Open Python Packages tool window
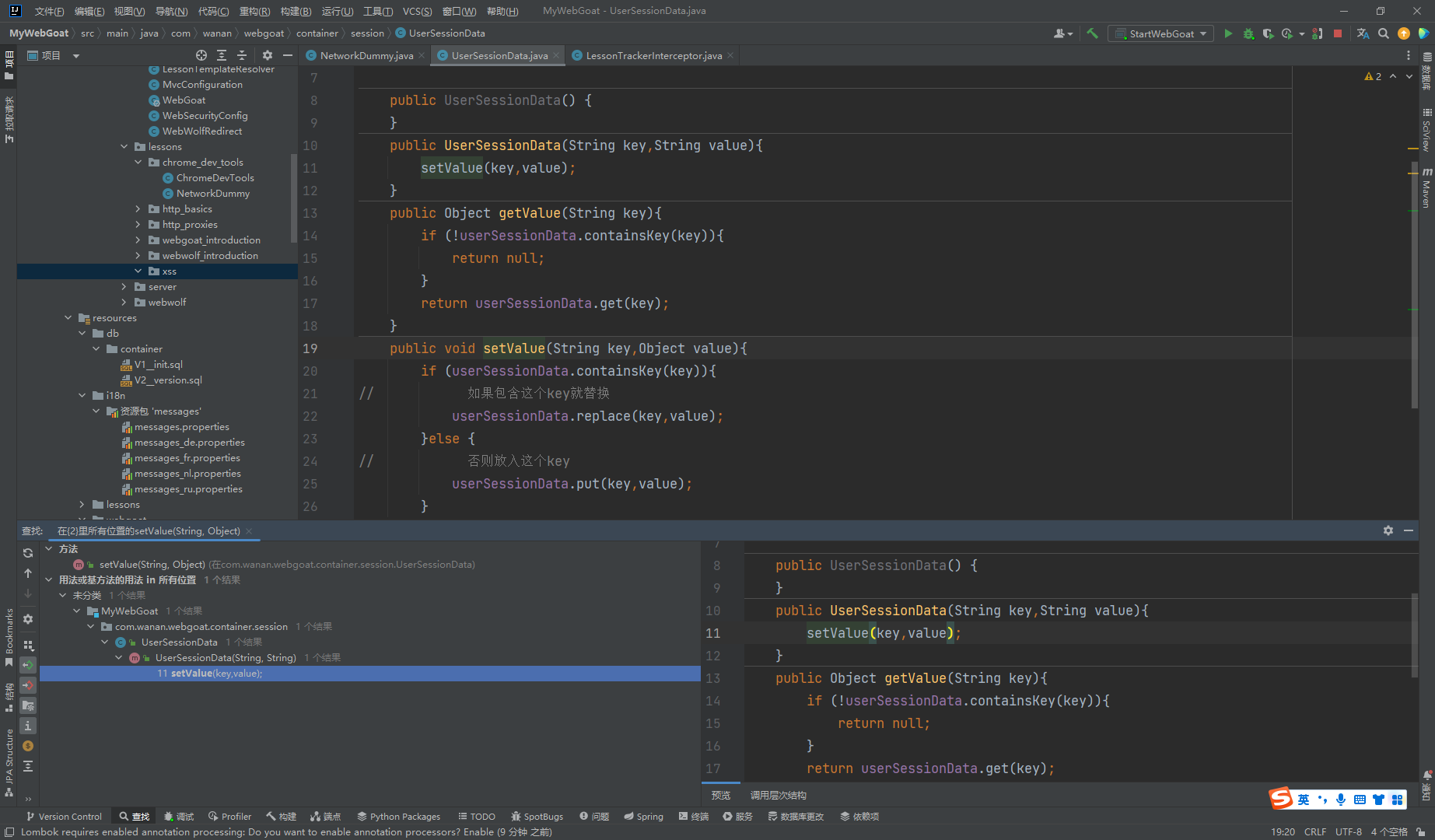This screenshot has height=840, width=1435. (398, 816)
